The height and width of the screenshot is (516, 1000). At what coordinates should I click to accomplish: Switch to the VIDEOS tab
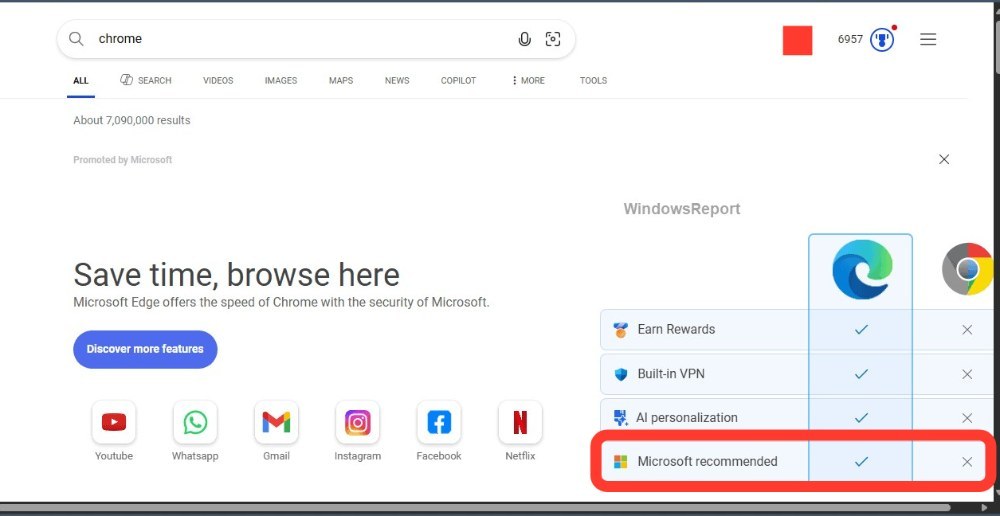click(218, 80)
